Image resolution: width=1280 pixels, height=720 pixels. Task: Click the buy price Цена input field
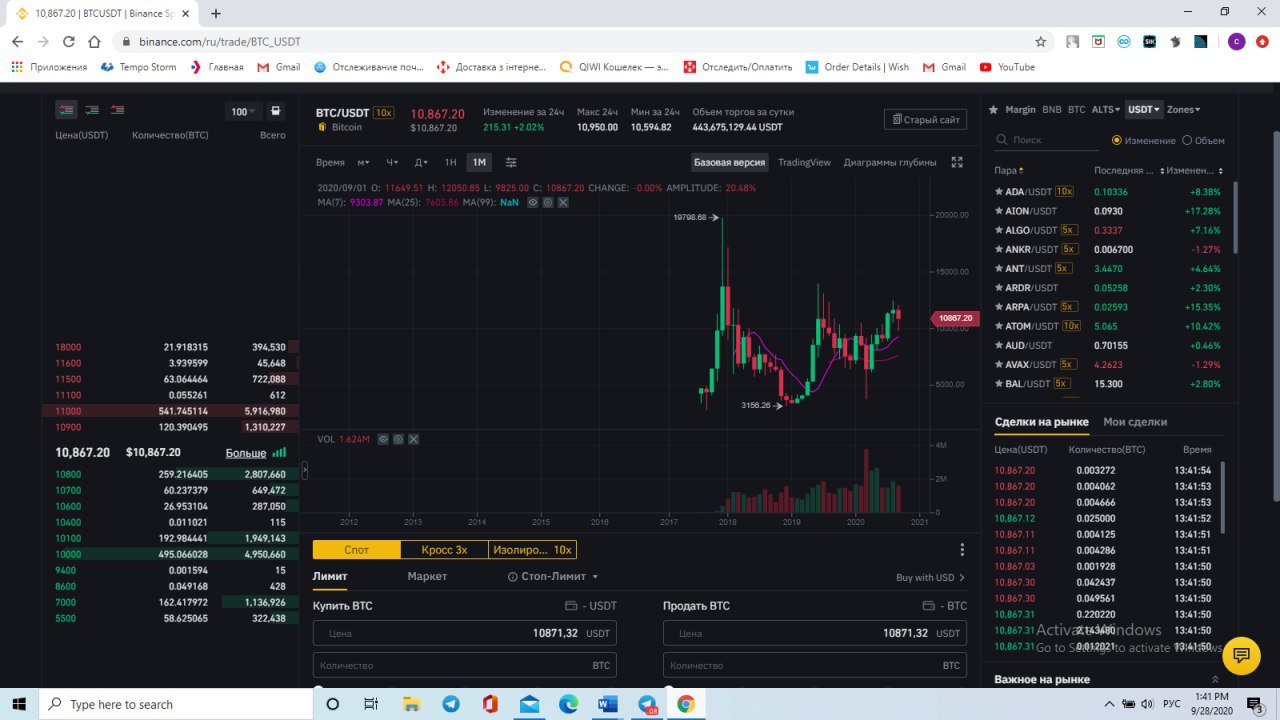465,633
